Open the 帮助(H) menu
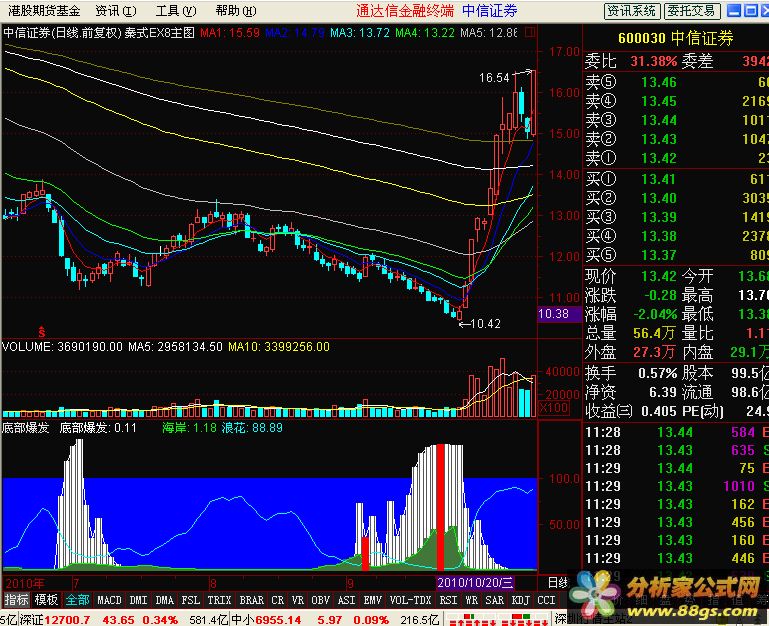The image size is (769, 626). (x=236, y=10)
